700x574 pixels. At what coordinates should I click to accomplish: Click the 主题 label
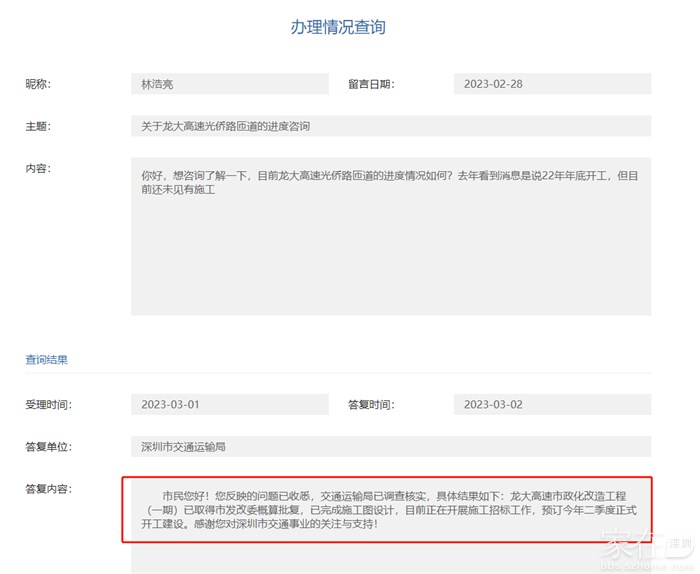(38, 126)
